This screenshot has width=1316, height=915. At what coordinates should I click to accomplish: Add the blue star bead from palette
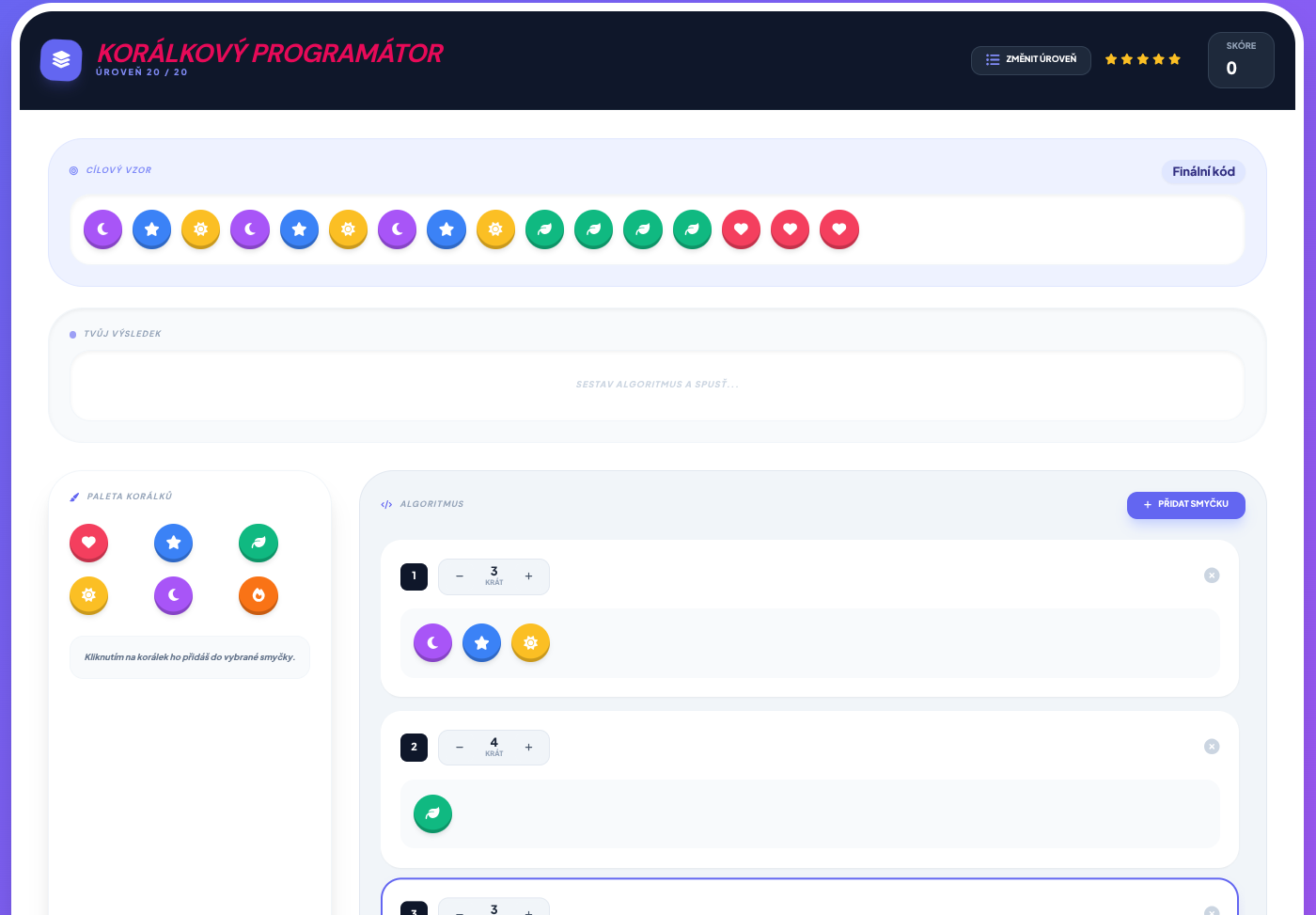coord(174,543)
